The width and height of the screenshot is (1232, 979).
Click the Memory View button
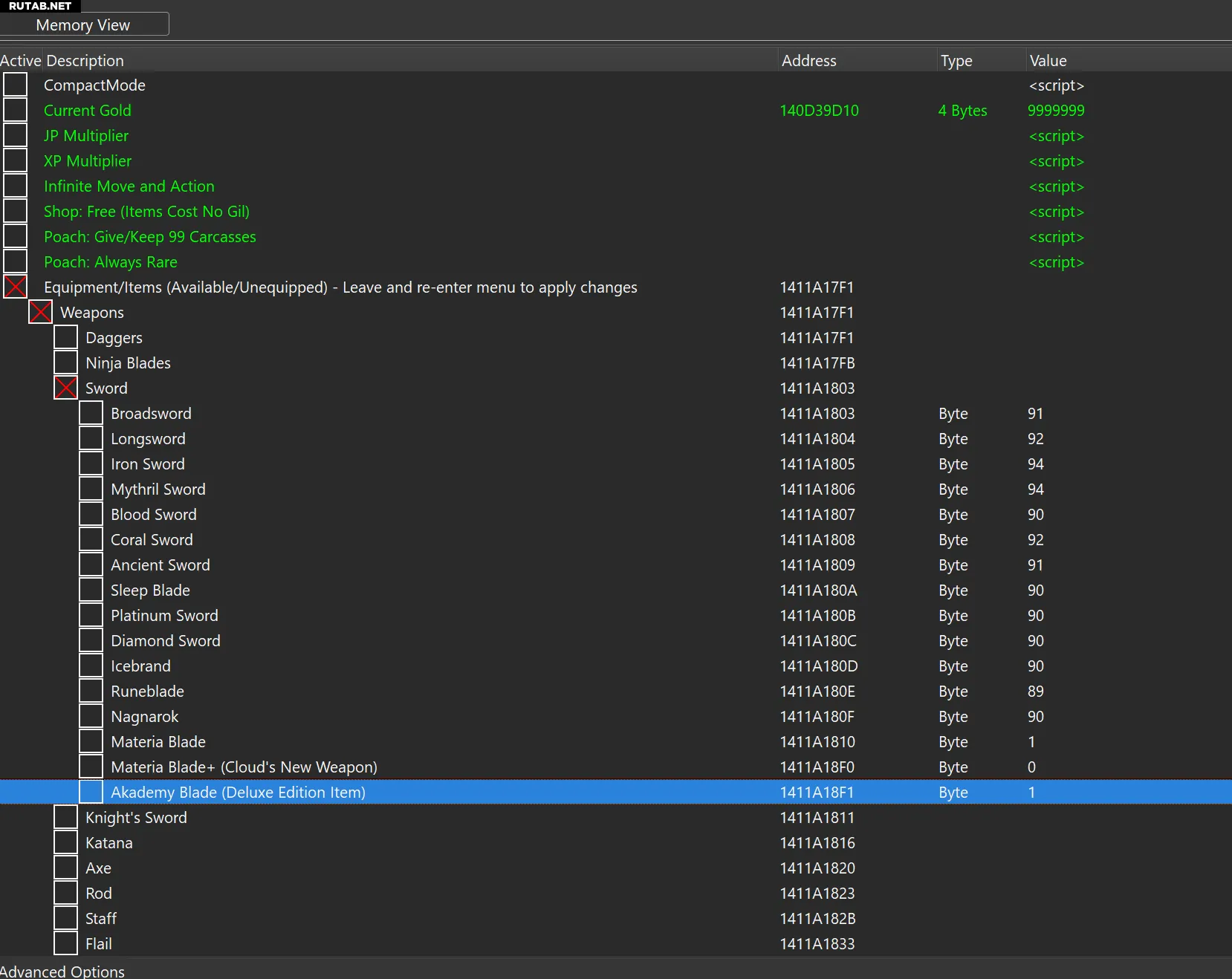[83, 25]
